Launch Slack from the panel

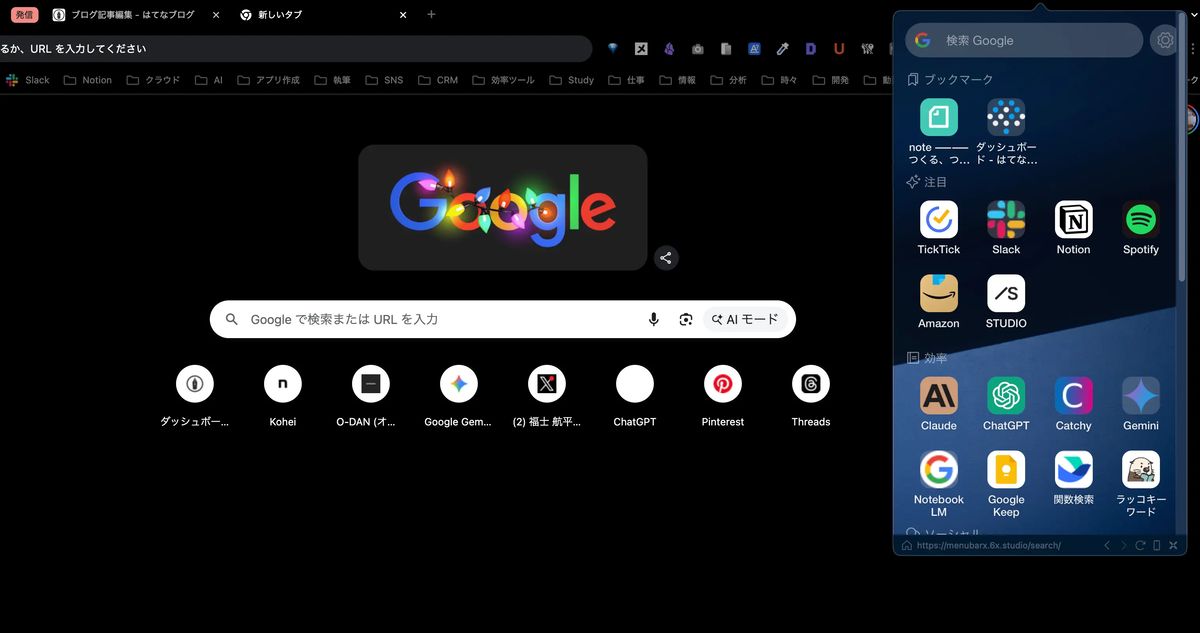1006,220
